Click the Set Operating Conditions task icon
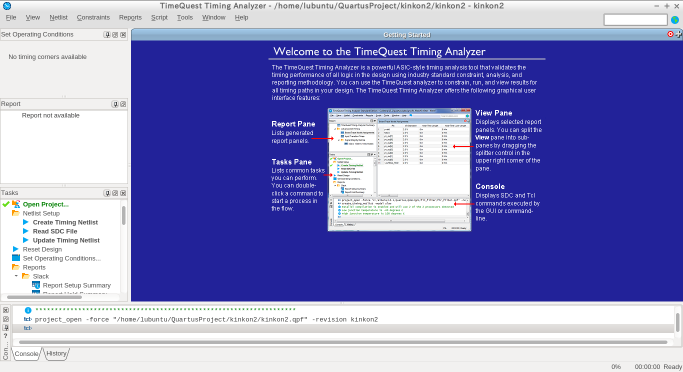Viewport: 683px width, 372px height. (16, 258)
